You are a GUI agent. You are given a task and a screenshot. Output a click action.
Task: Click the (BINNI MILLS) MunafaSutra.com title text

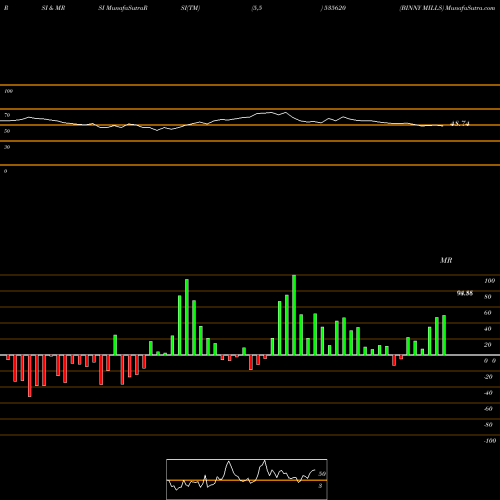(447, 8)
